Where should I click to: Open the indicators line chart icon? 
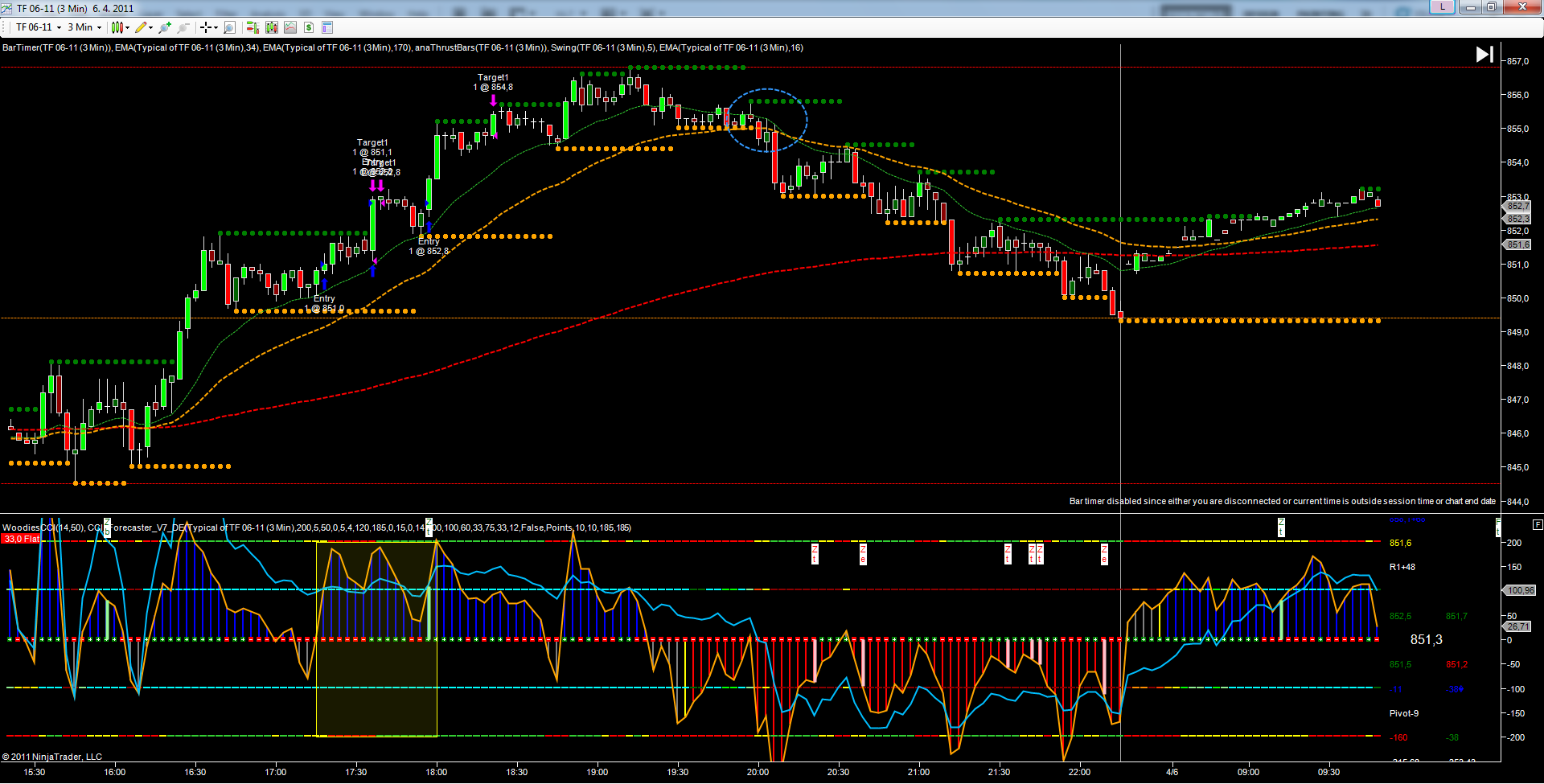[290, 27]
